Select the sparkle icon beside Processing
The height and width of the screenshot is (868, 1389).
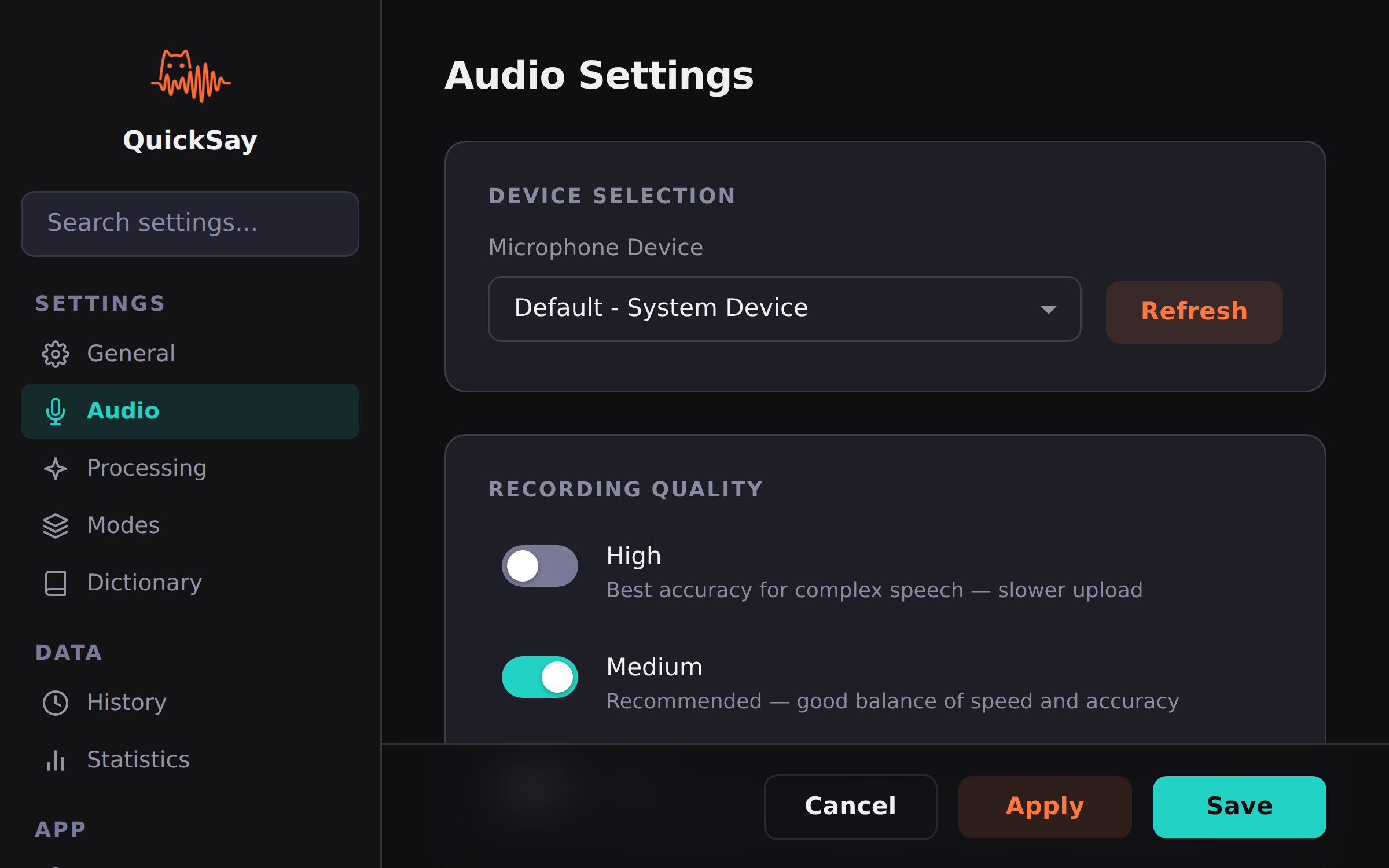click(56, 468)
